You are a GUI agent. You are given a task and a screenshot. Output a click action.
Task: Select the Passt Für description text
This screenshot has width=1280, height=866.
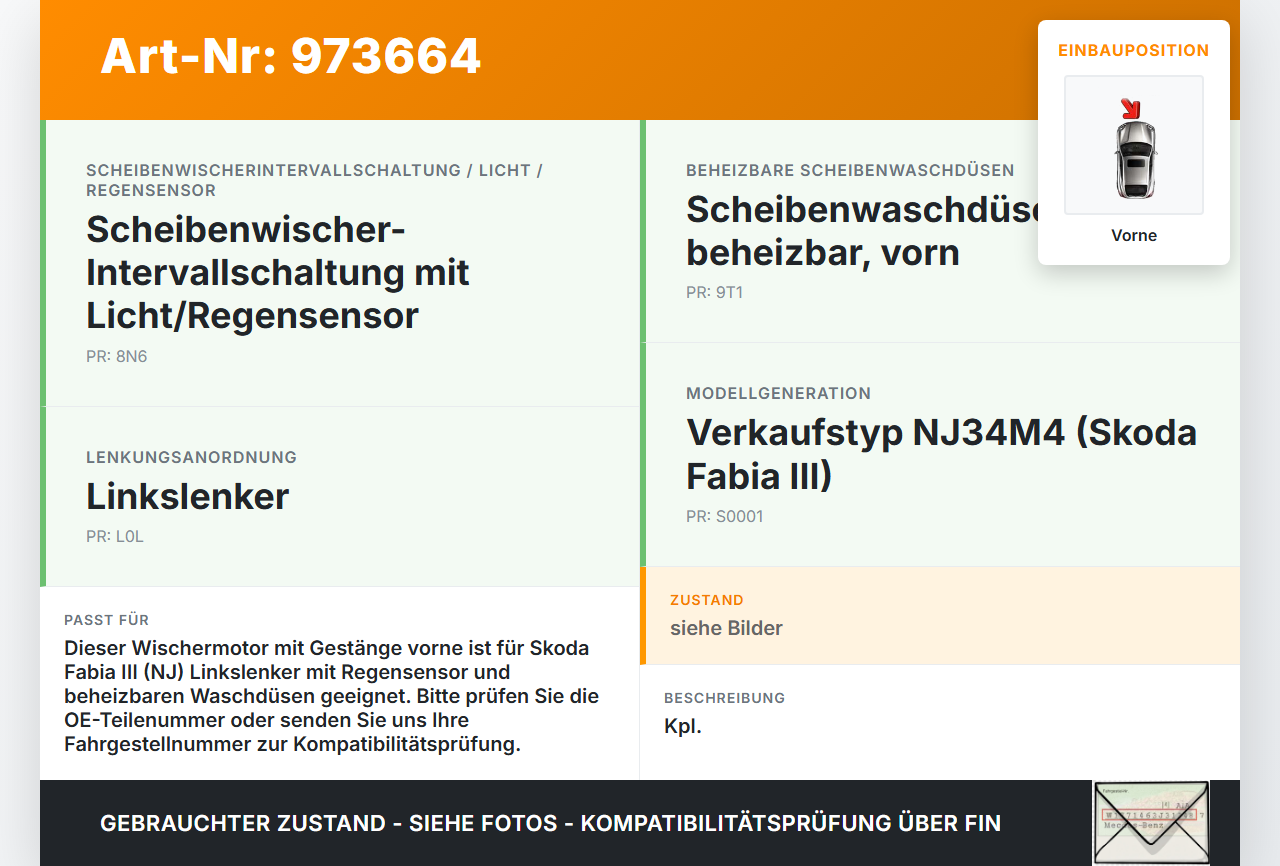click(332, 695)
